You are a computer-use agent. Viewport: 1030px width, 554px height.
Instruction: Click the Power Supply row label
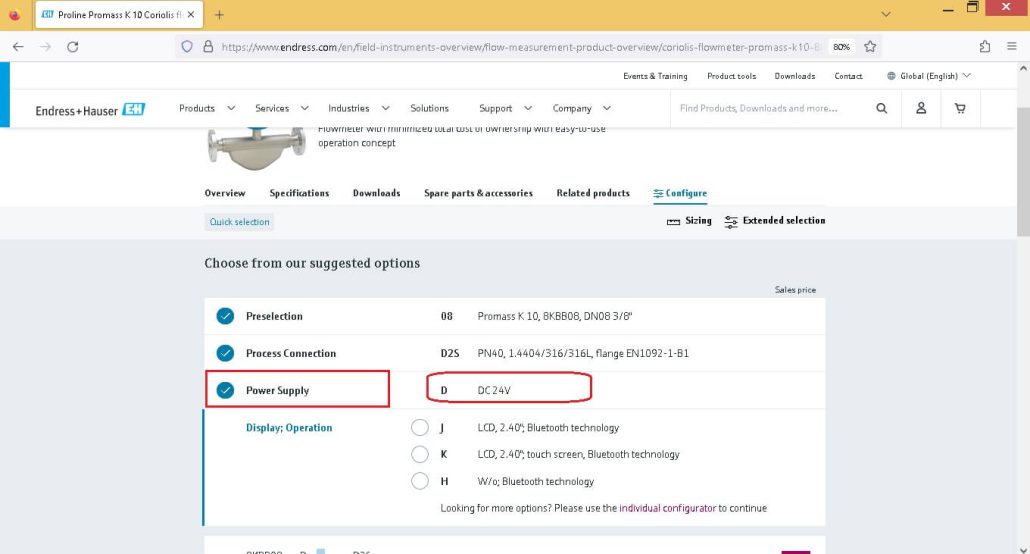click(277, 390)
